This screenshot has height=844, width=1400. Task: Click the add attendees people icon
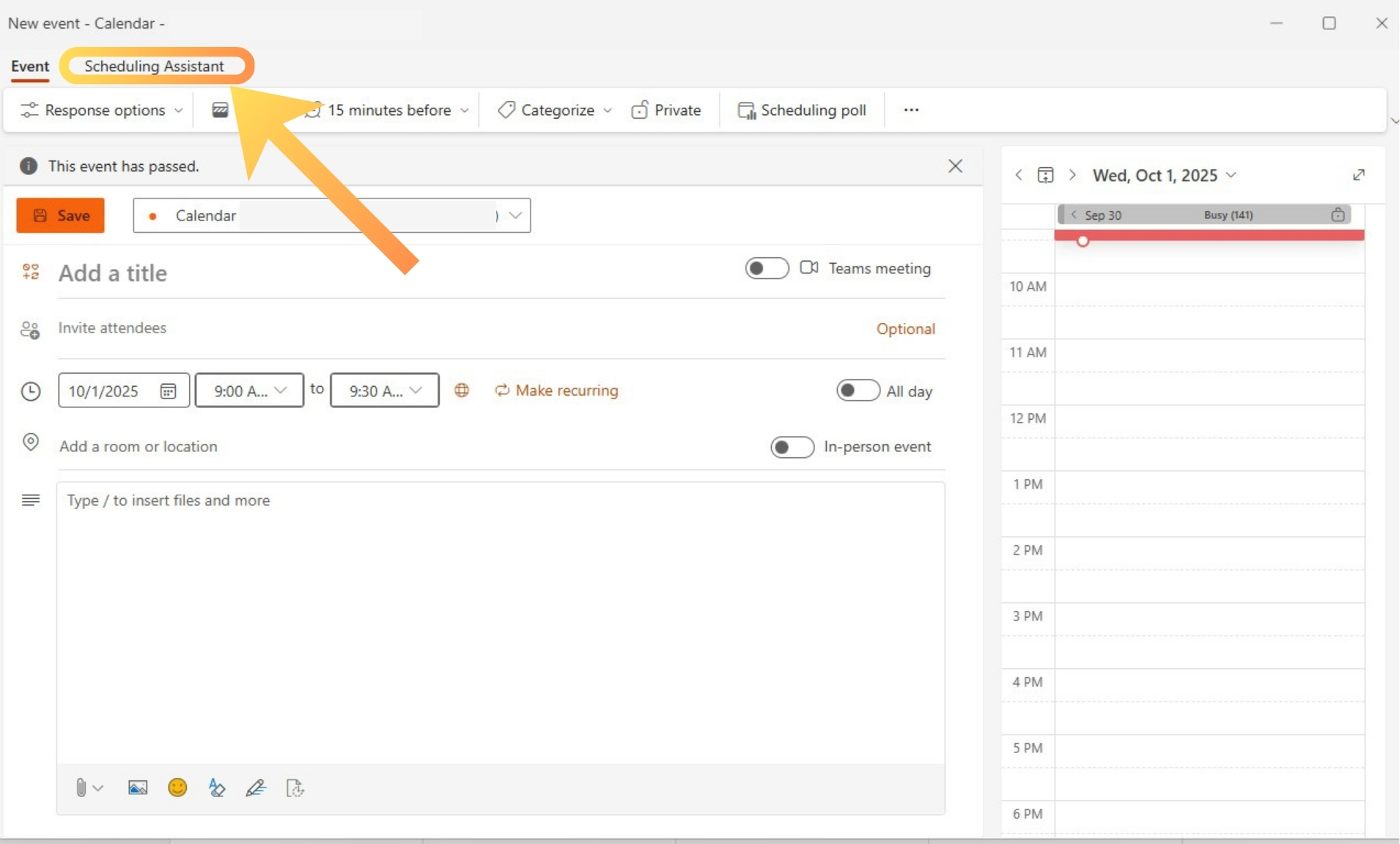(30, 330)
